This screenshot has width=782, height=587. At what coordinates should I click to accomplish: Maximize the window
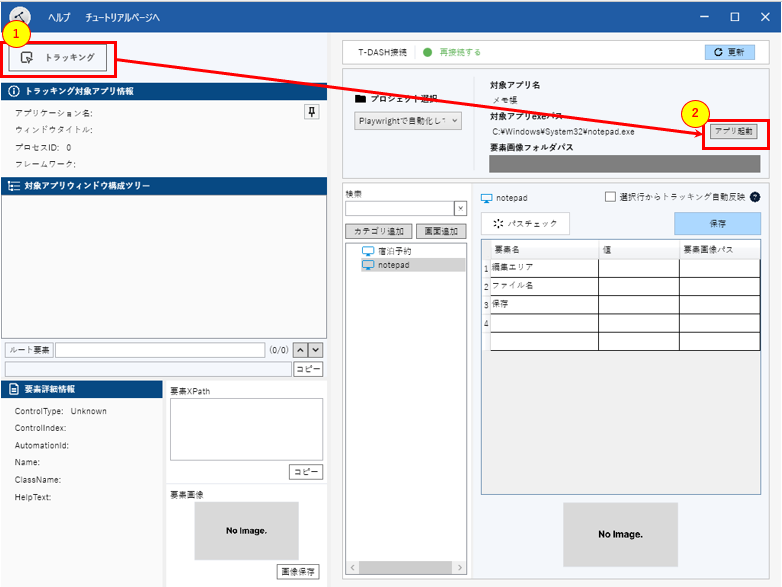click(x=735, y=17)
